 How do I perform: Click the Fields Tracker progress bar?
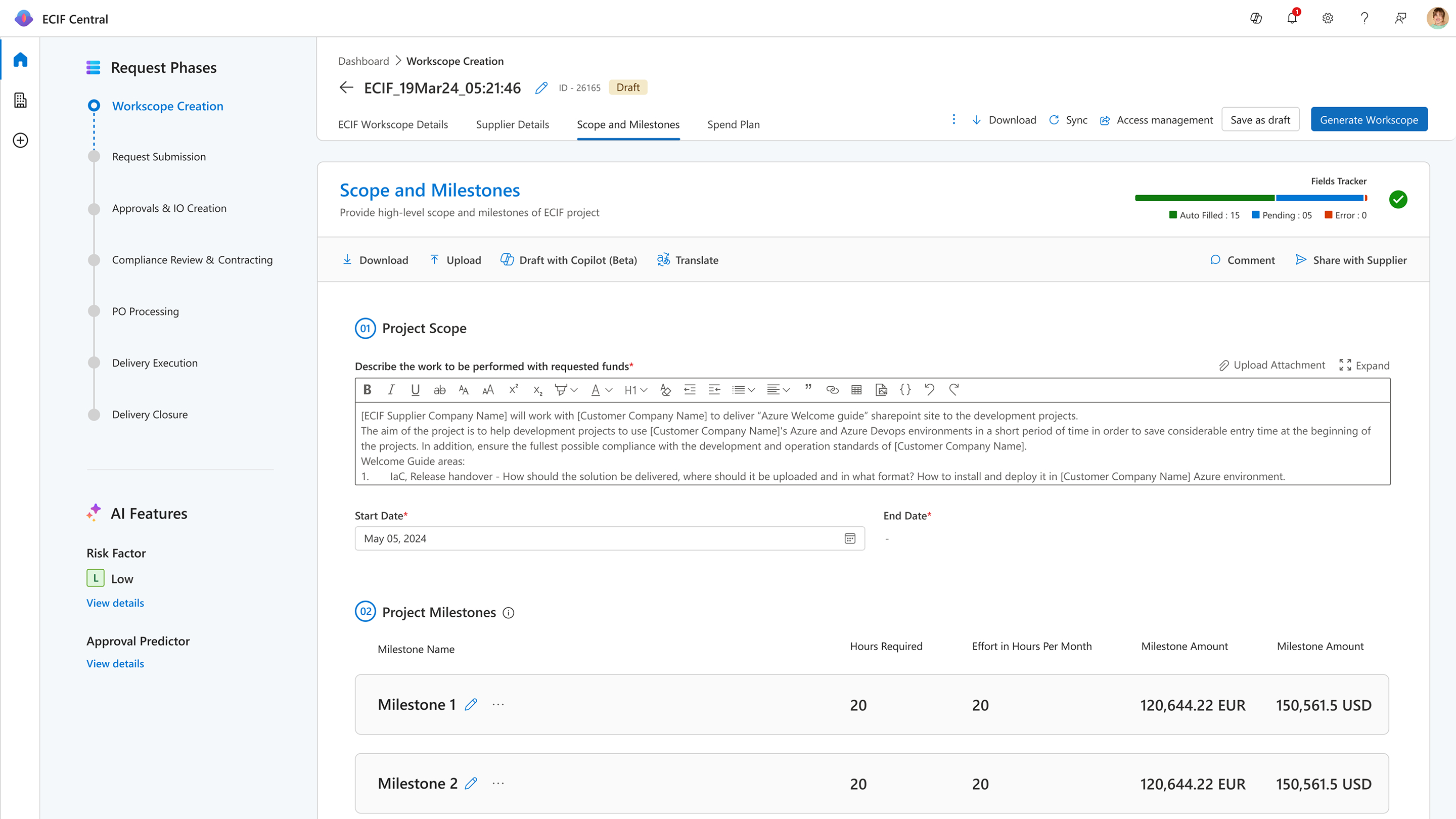1250,198
